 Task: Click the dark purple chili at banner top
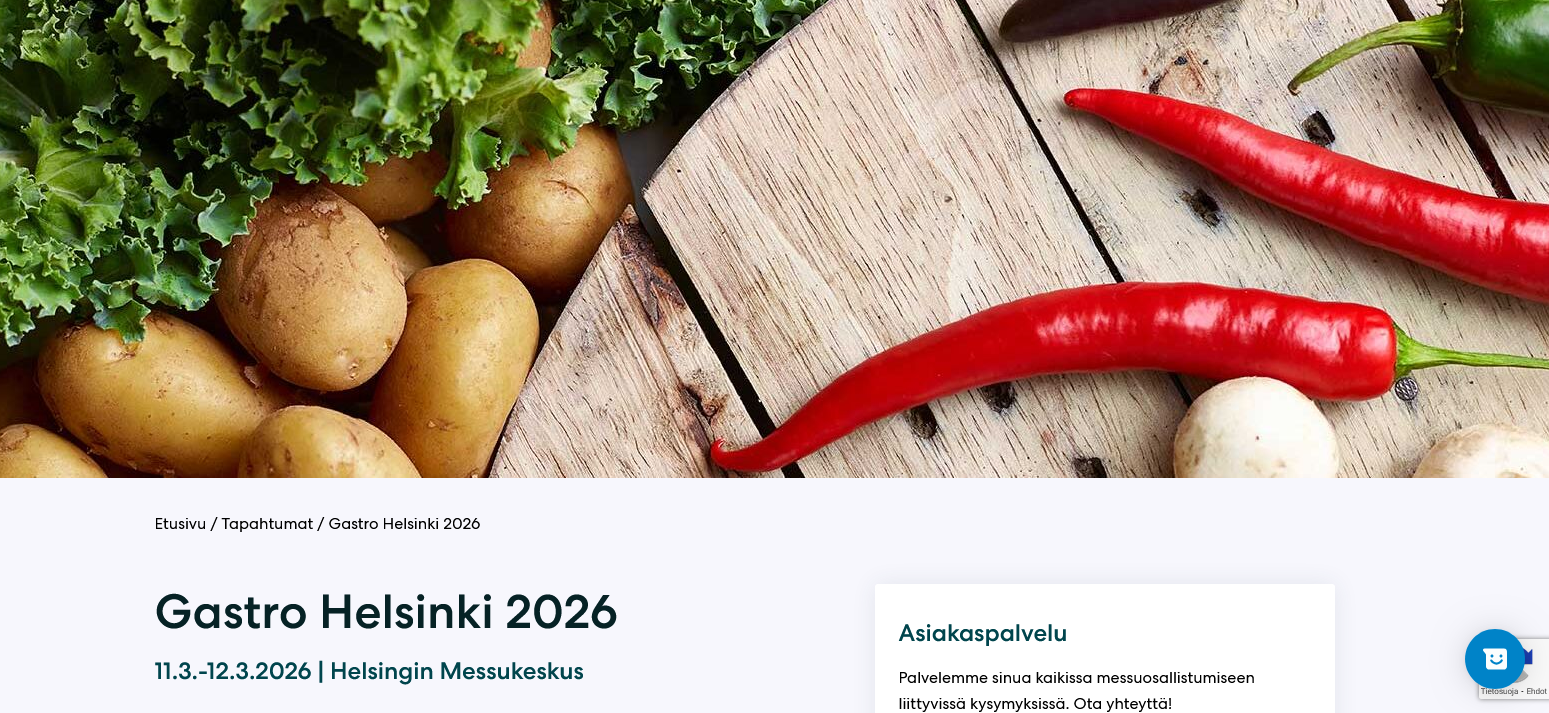click(x=1100, y=16)
